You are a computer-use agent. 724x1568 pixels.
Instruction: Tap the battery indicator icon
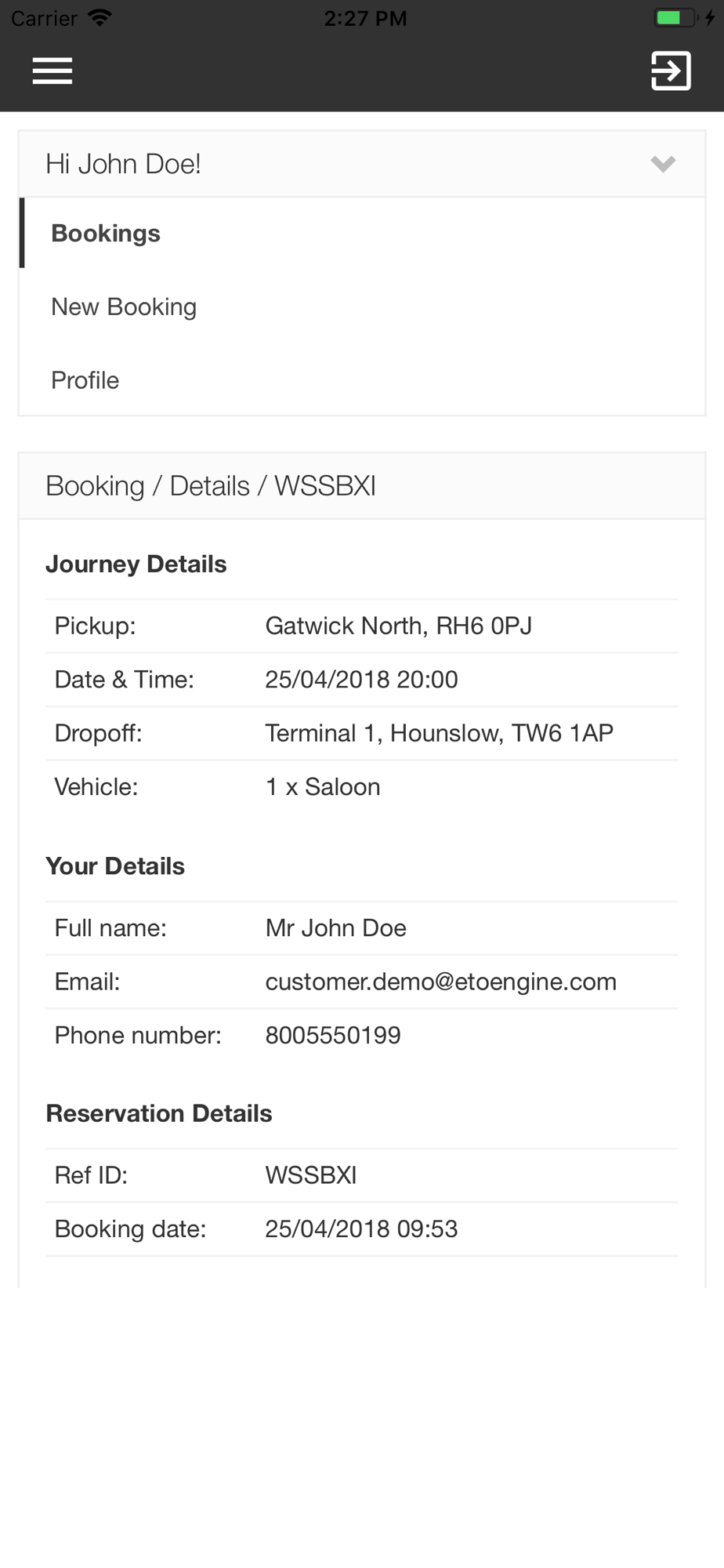(x=674, y=17)
